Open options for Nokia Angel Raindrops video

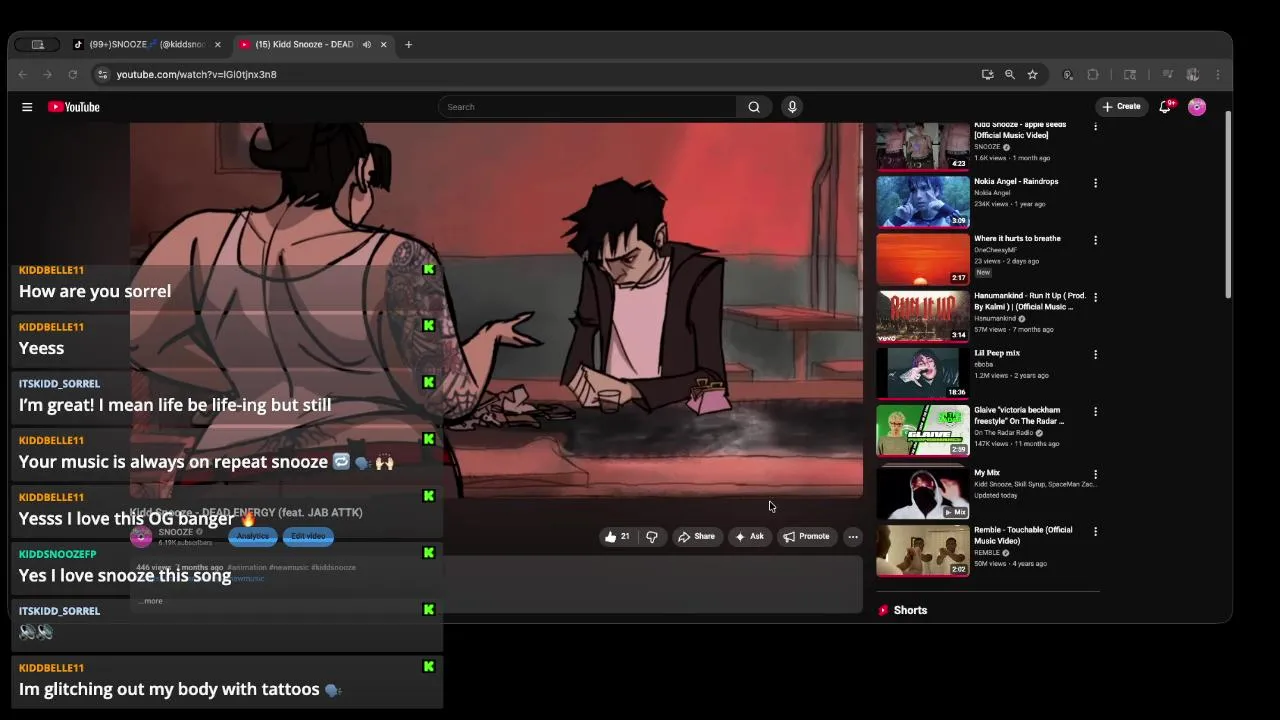click(1095, 183)
